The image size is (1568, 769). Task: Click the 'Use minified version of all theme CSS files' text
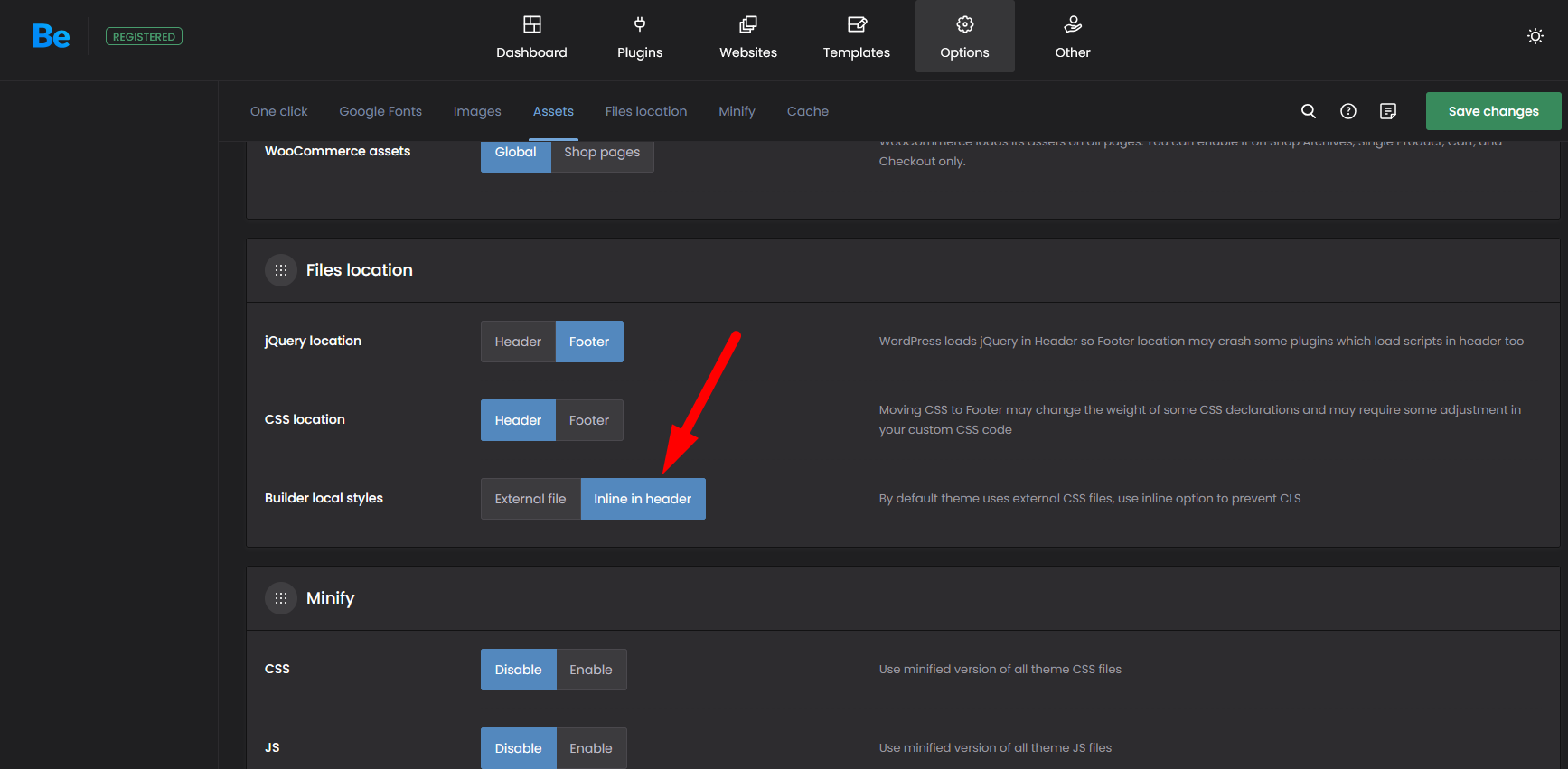[x=1000, y=669]
